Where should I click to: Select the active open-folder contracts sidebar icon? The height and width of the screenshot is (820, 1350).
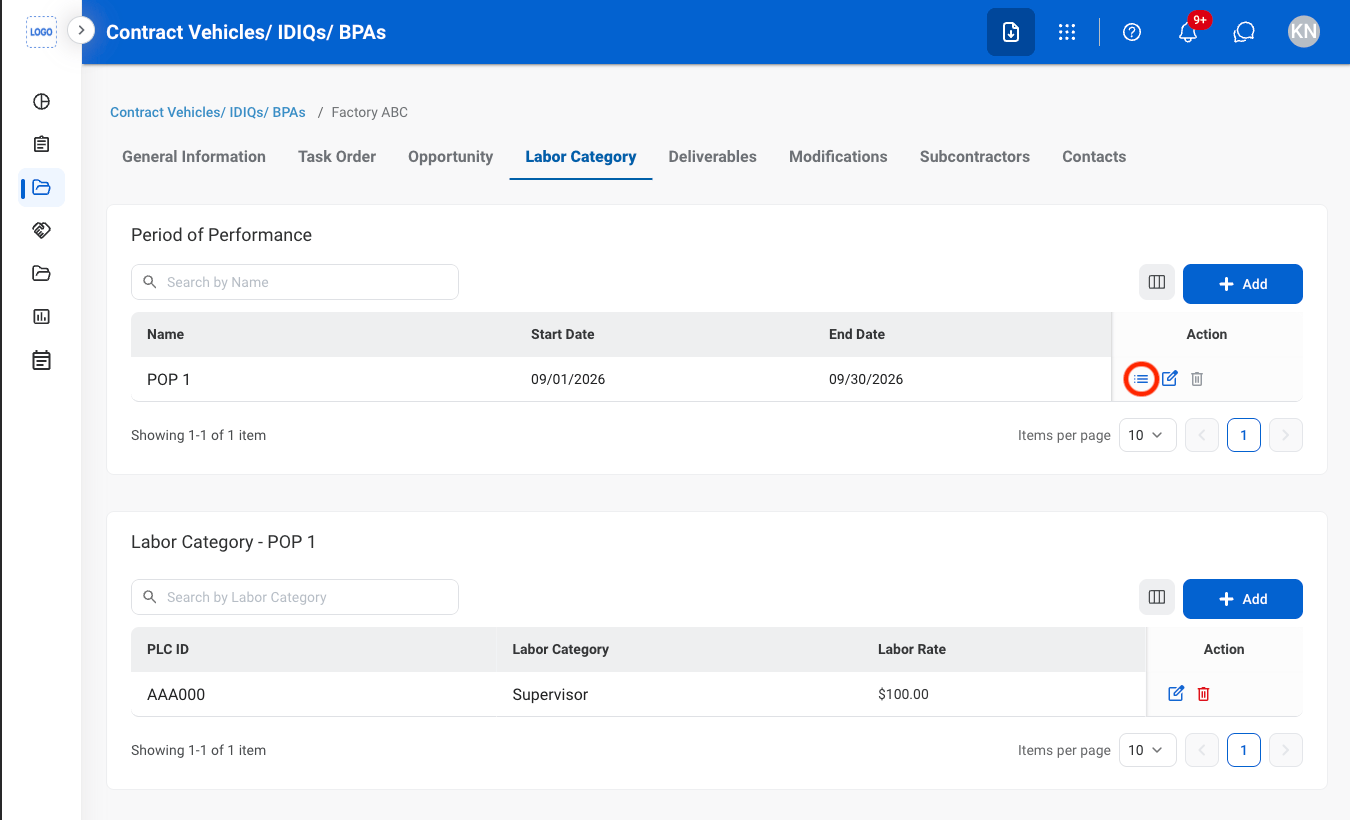click(41, 187)
